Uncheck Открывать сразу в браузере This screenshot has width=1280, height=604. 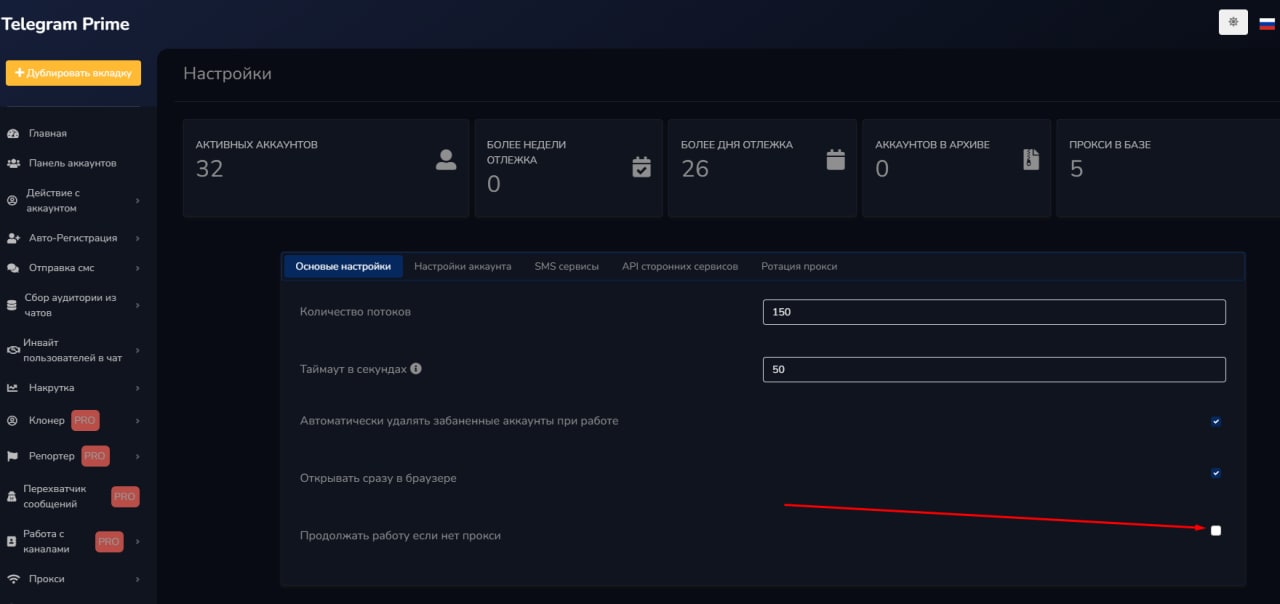[1216, 473]
